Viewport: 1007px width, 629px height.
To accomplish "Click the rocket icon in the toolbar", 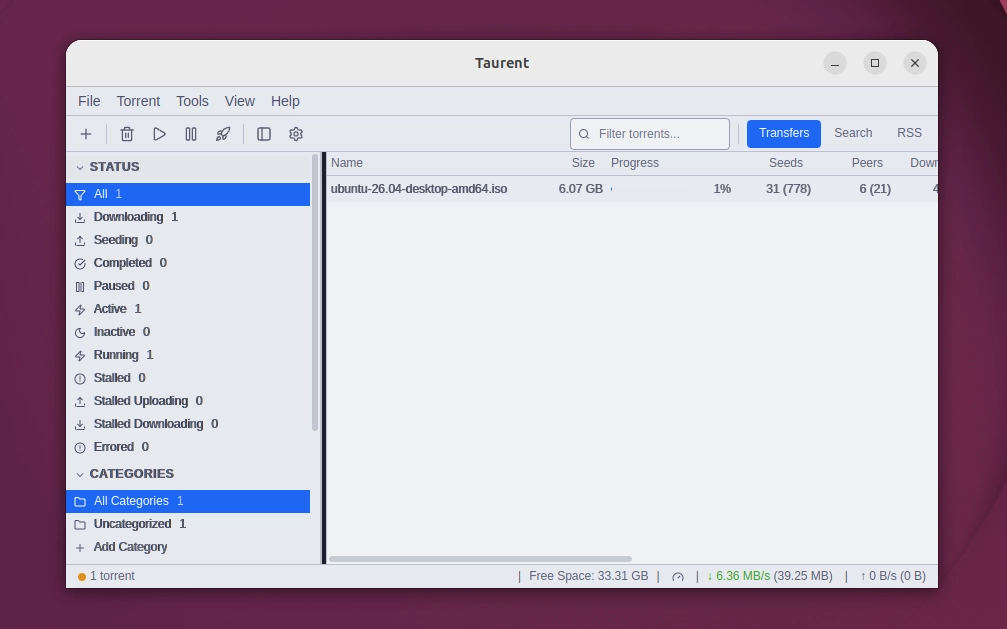I will (x=223, y=134).
